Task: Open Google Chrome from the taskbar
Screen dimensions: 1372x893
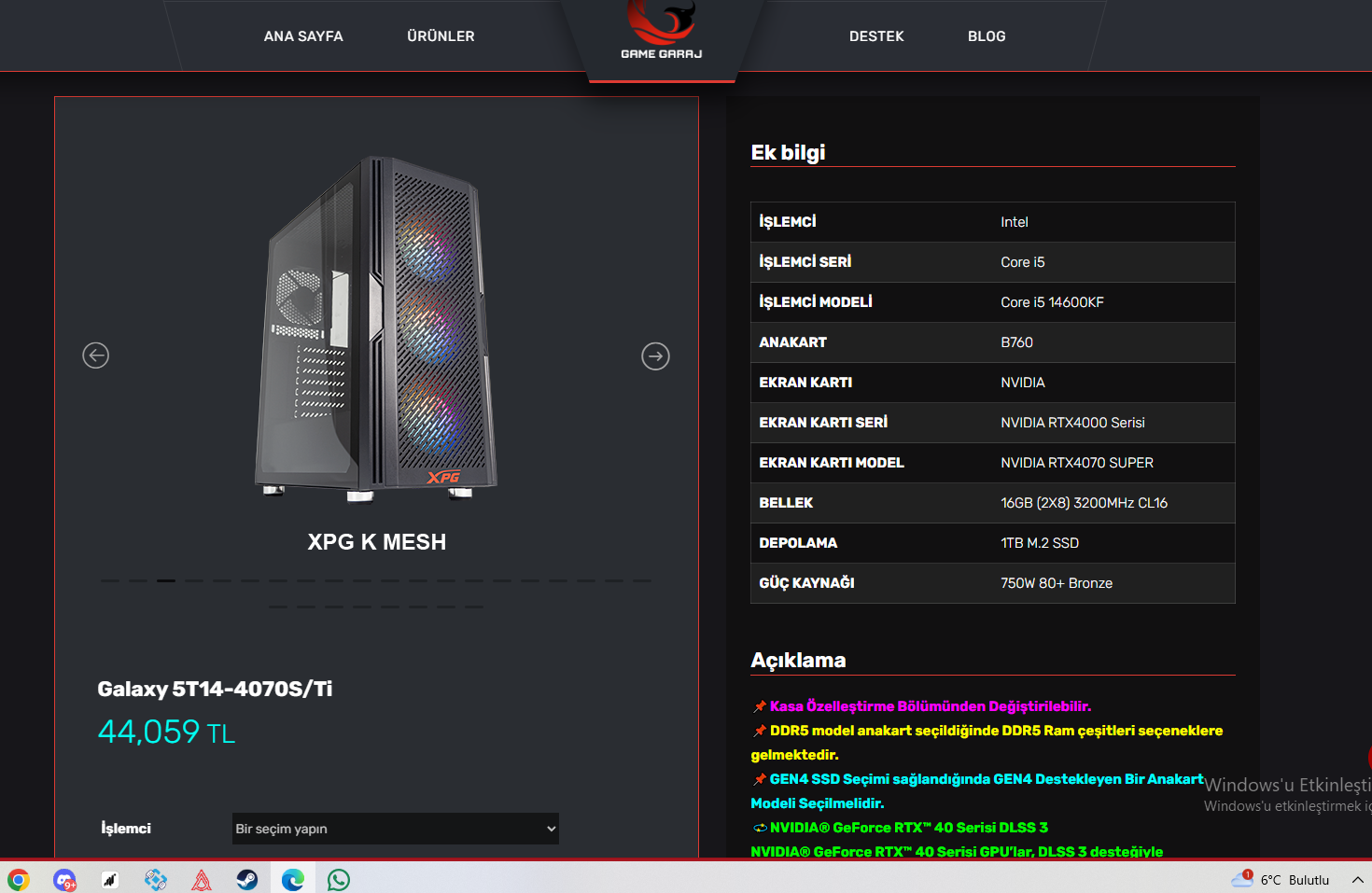Action: [19, 879]
